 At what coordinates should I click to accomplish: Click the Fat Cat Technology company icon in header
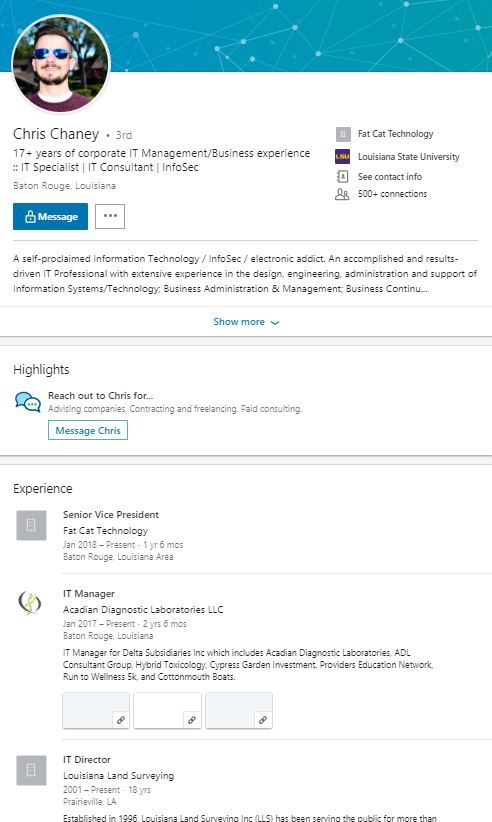click(343, 134)
